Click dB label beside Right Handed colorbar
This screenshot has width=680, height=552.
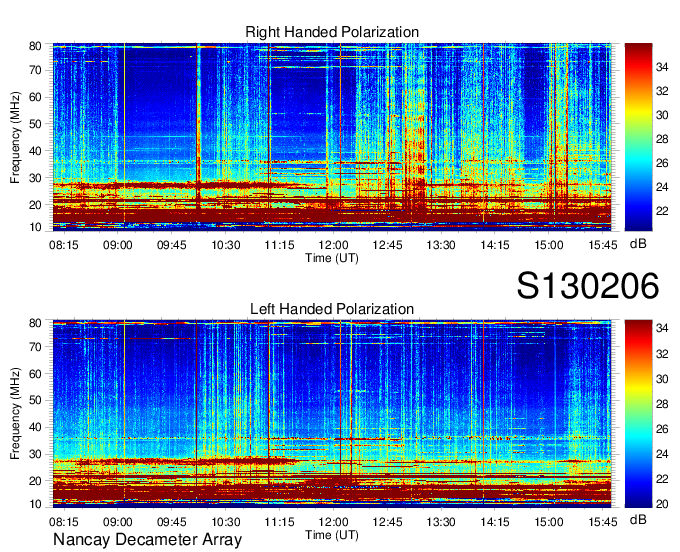click(638, 244)
